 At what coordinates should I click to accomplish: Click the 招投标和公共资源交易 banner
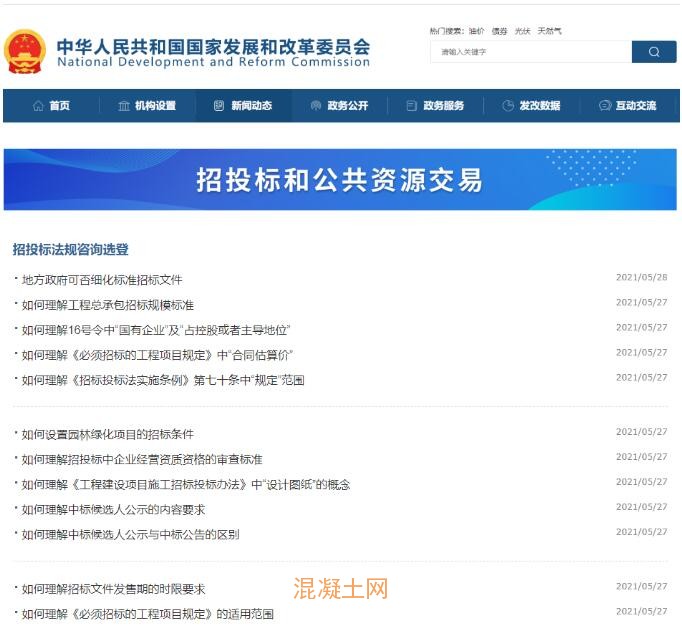click(340, 180)
